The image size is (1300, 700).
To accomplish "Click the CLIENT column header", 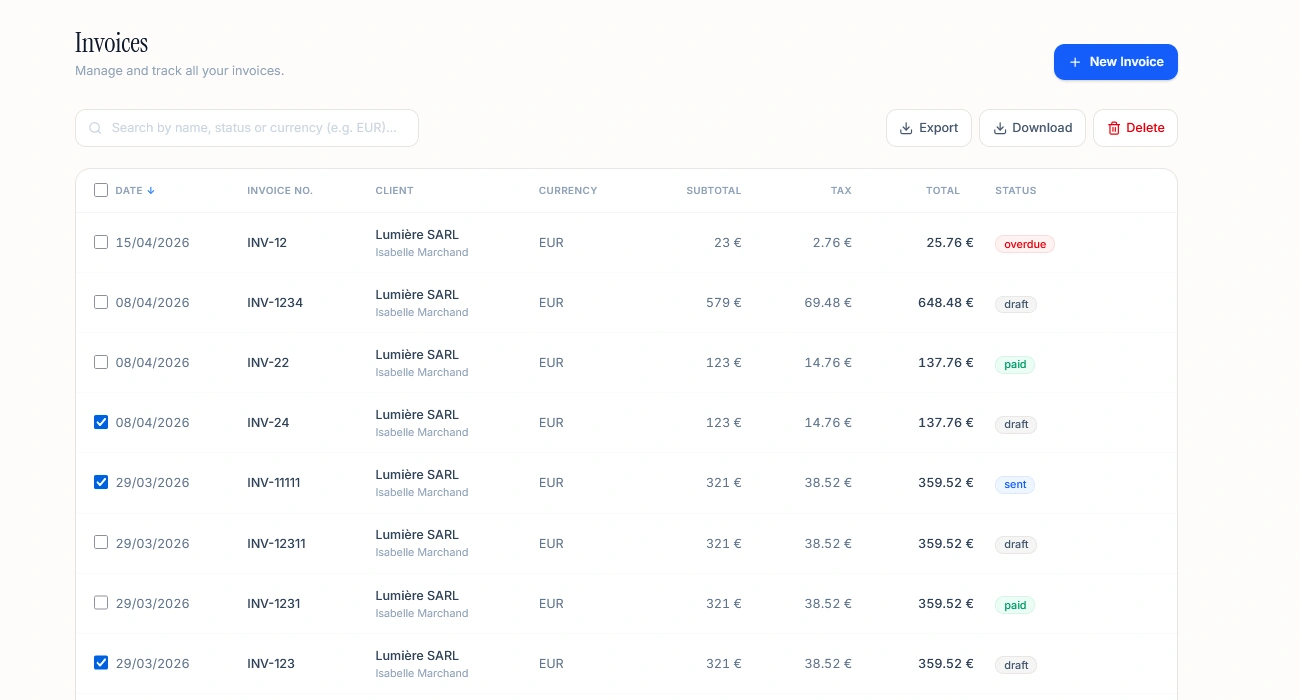I will (394, 190).
